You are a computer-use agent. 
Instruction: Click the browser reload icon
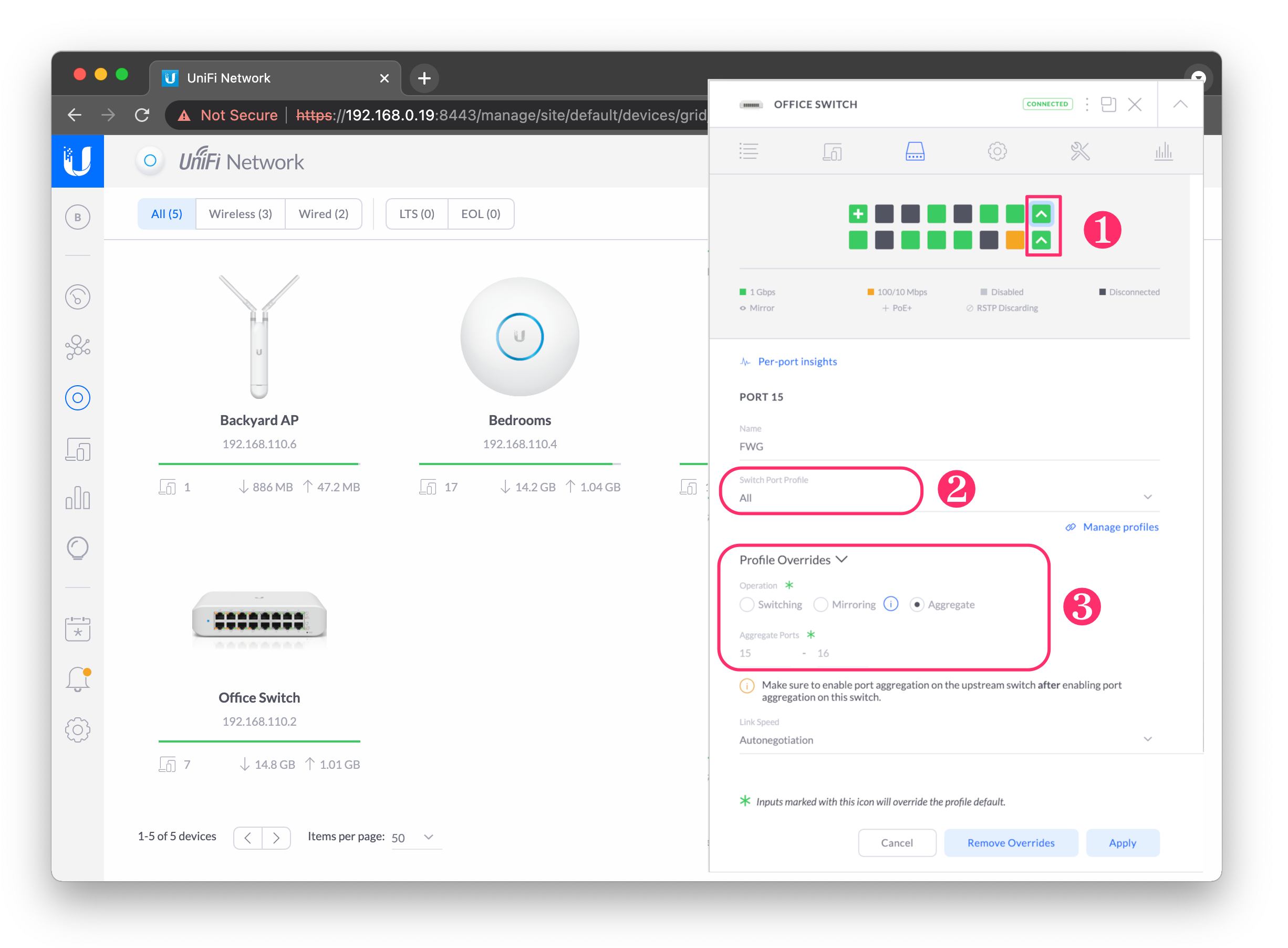click(x=142, y=115)
